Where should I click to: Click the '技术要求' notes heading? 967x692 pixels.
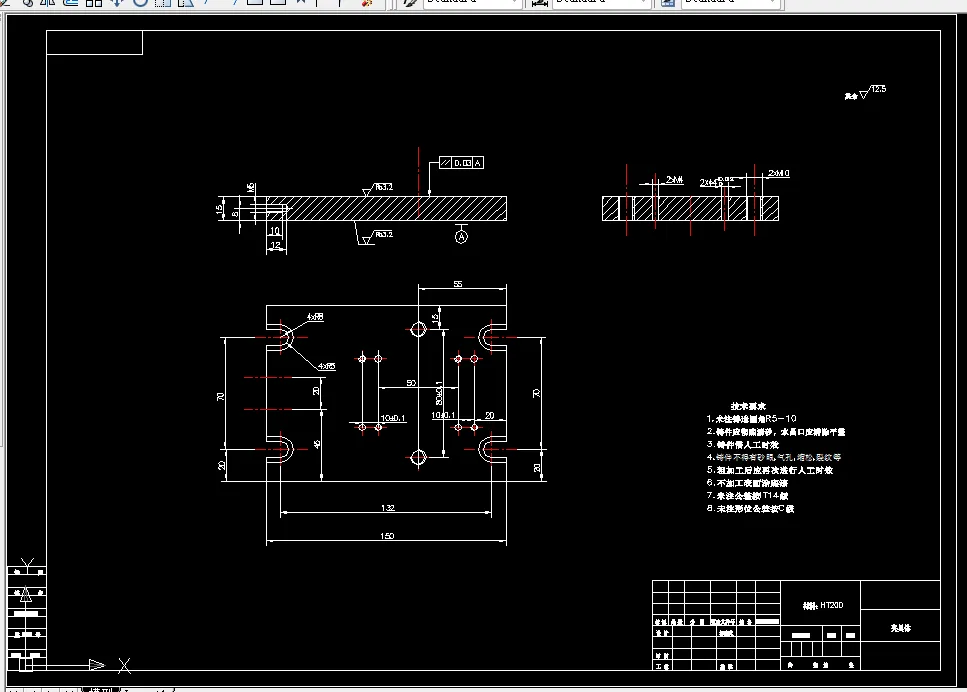click(748, 406)
